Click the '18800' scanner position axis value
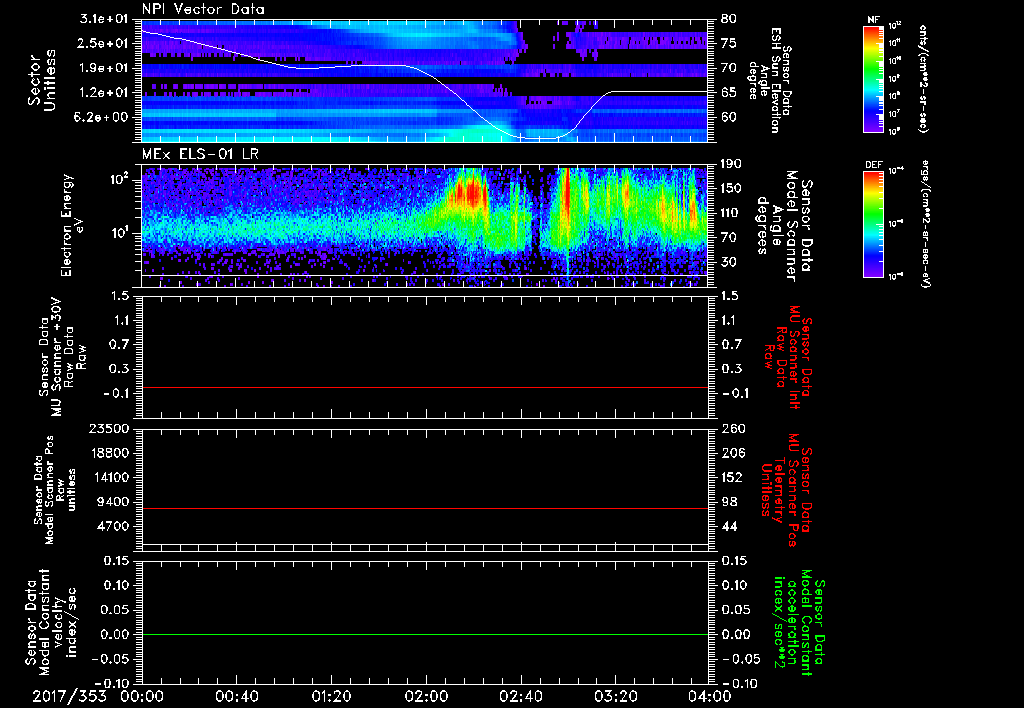The height and width of the screenshot is (708, 1024). coord(109,453)
